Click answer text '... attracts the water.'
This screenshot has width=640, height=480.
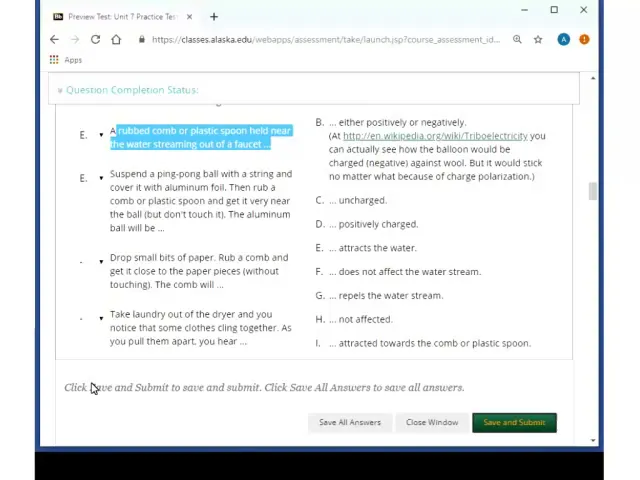click(373, 248)
